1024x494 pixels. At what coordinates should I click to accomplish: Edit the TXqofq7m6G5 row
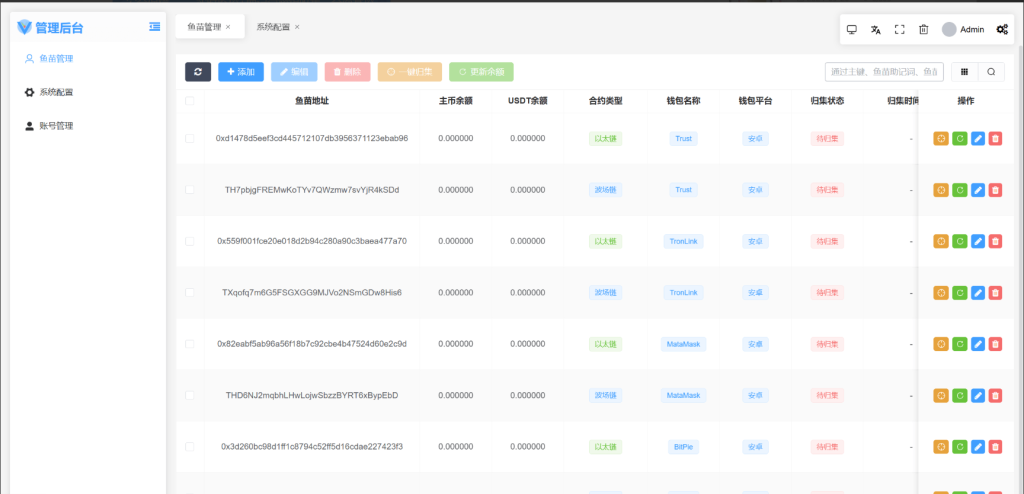click(978, 293)
